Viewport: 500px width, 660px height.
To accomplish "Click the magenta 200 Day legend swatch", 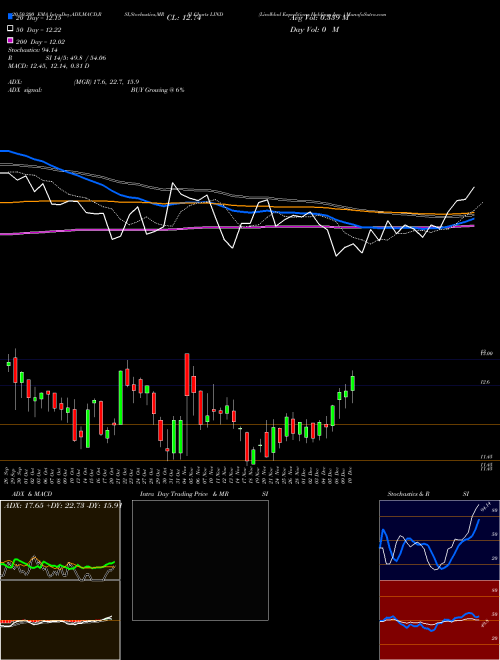I will pos(10,40).
